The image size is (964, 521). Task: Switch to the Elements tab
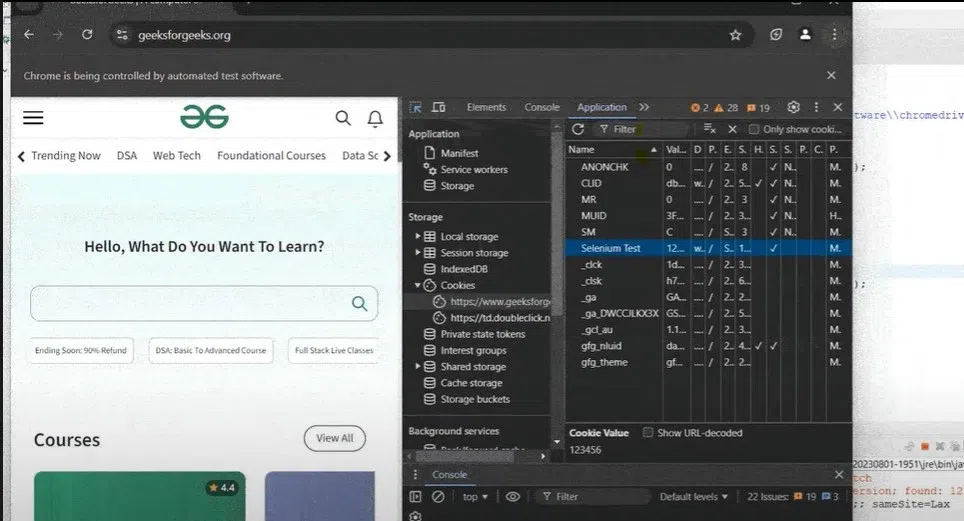(x=486, y=107)
